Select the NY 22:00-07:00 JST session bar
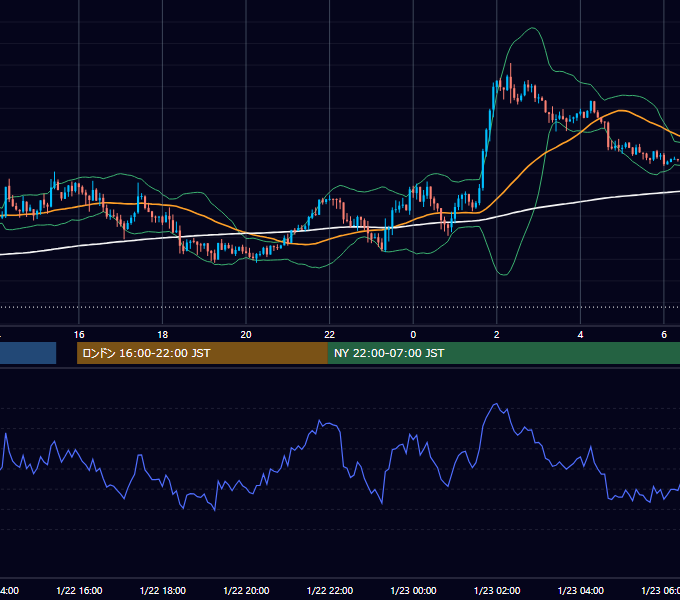 [503, 353]
